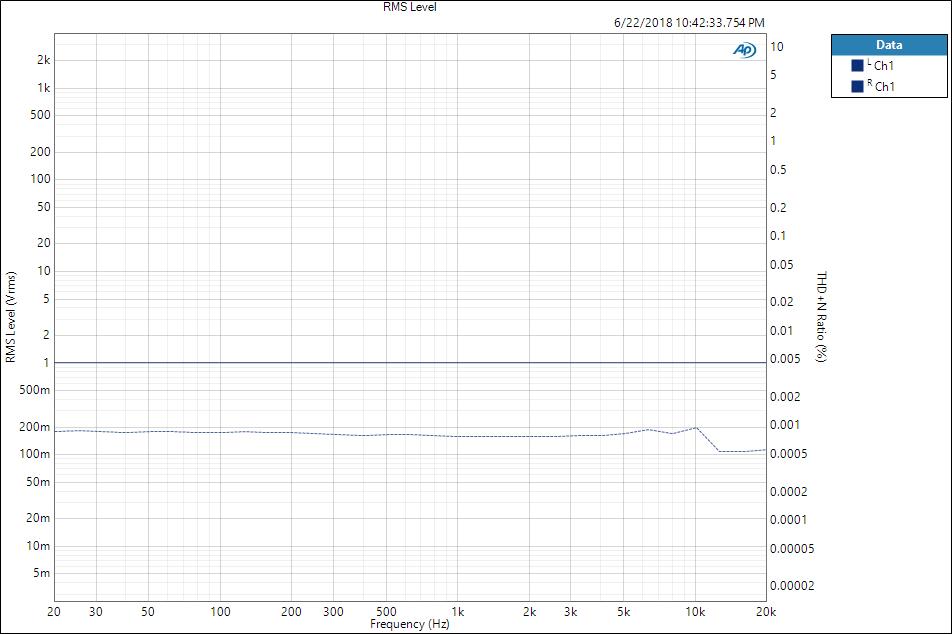Click the RMS Level graph title
This screenshot has height=634, width=952.
[410, 7]
